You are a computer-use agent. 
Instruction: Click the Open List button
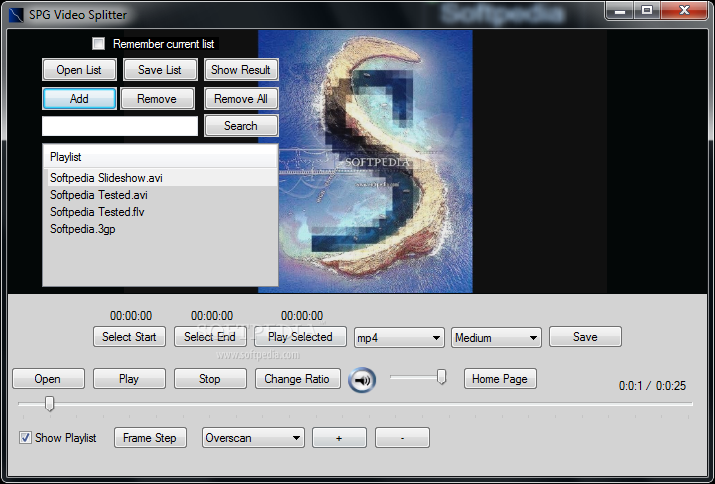79,70
